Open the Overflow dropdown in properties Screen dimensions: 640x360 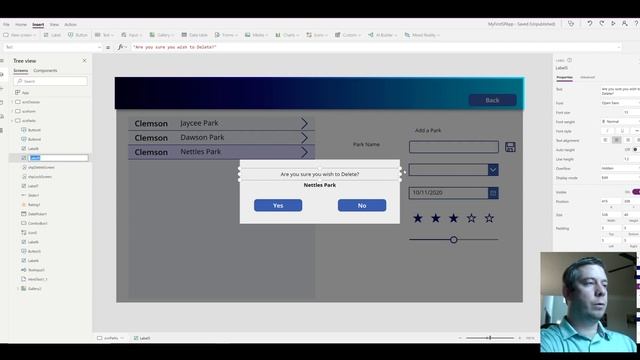[x=620, y=168]
